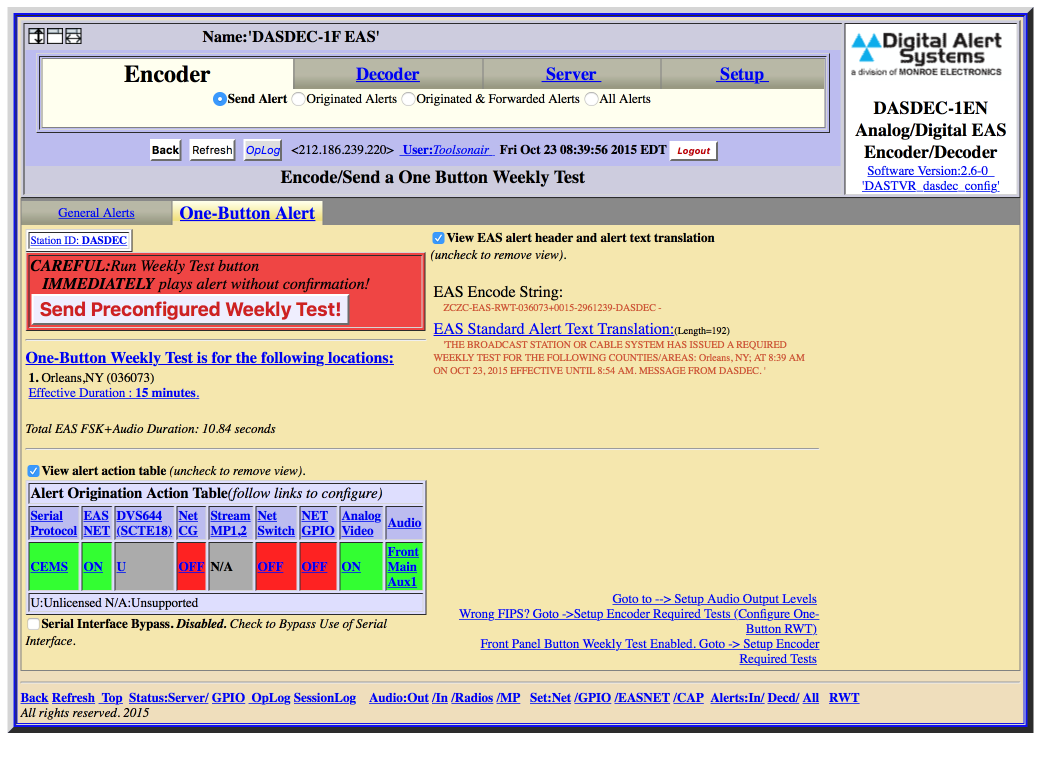Click the green ON cell under EAS NET
This screenshot has height=760, width=1062.
click(x=96, y=566)
